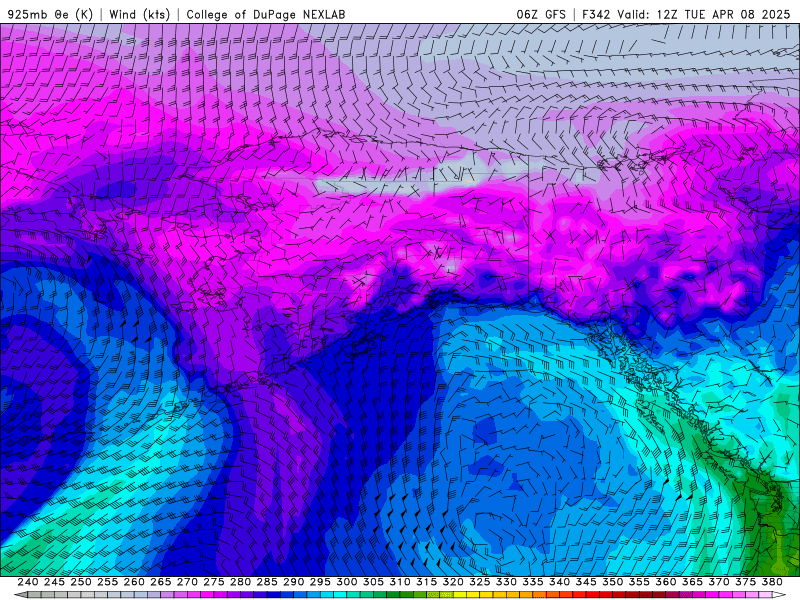Click the '925mb θe (K)' title text
The width and height of the screenshot is (800, 600).
(x=51, y=14)
